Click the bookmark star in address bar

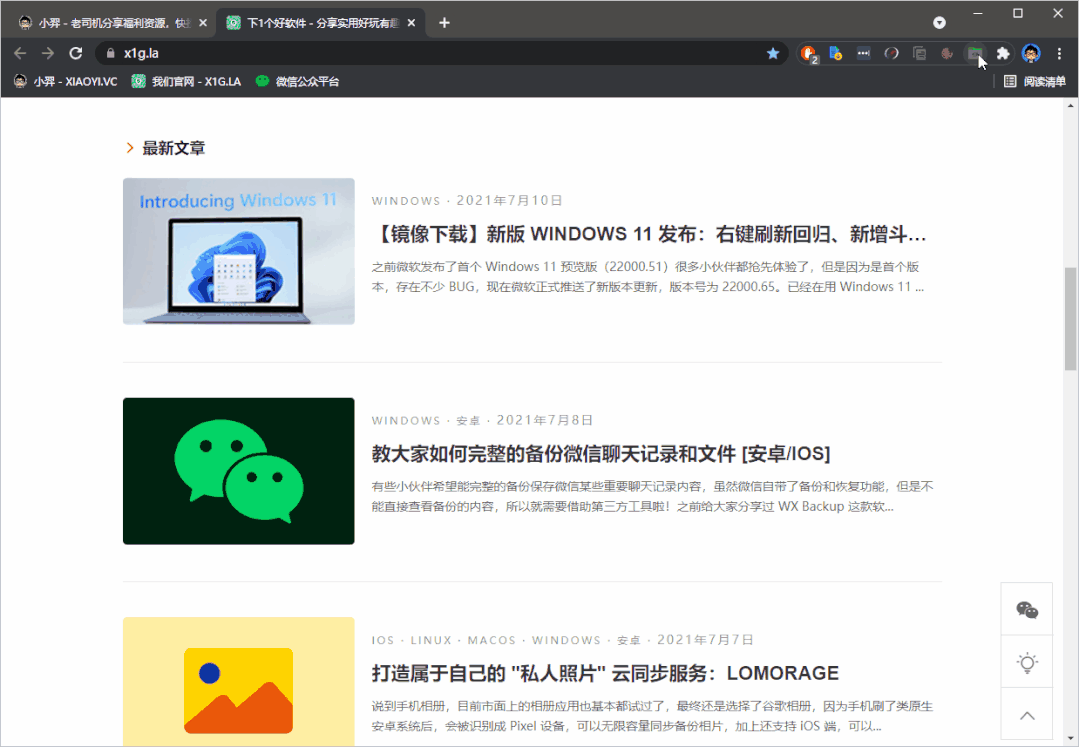click(773, 53)
